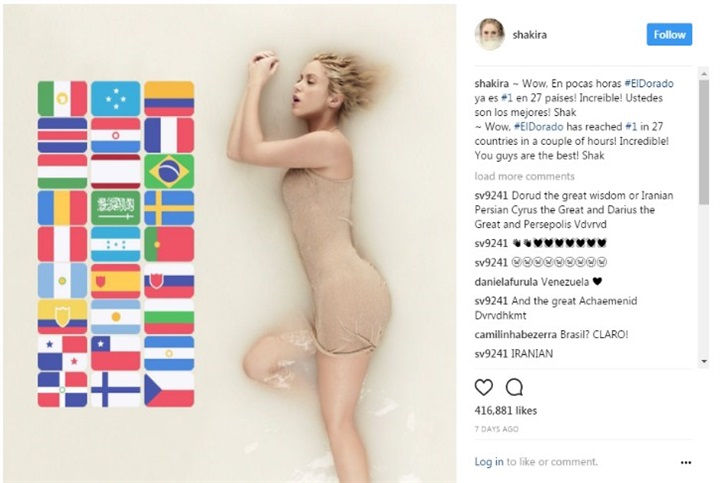Image resolution: width=720 pixels, height=483 pixels.
Task: Click the 416,881 likes count
Action: [x=506, y=410]
